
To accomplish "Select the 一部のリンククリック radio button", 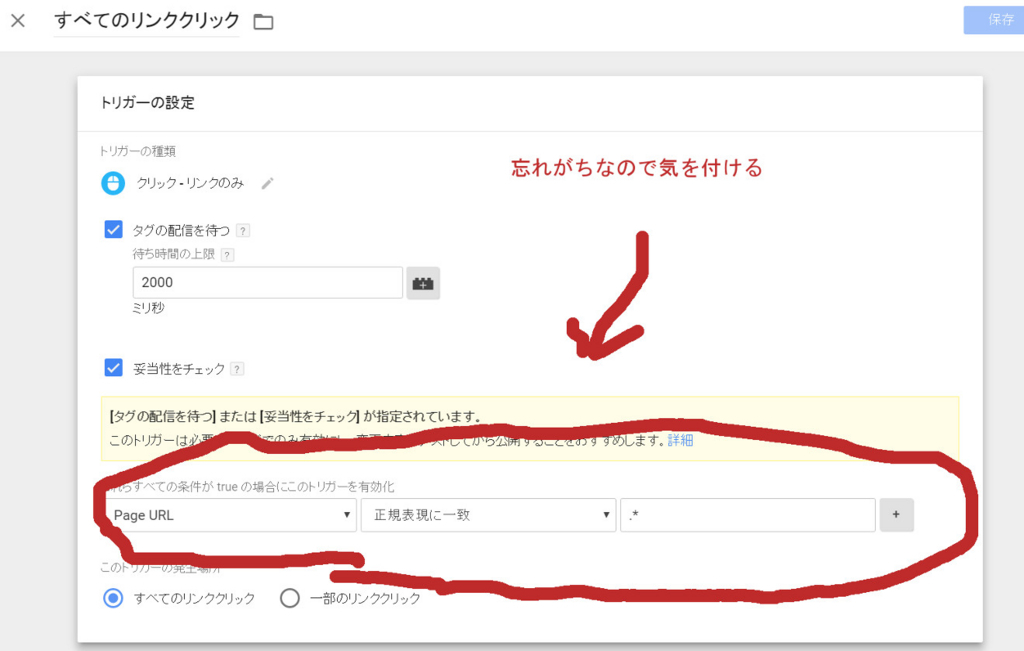I will [x=290, y=597].
